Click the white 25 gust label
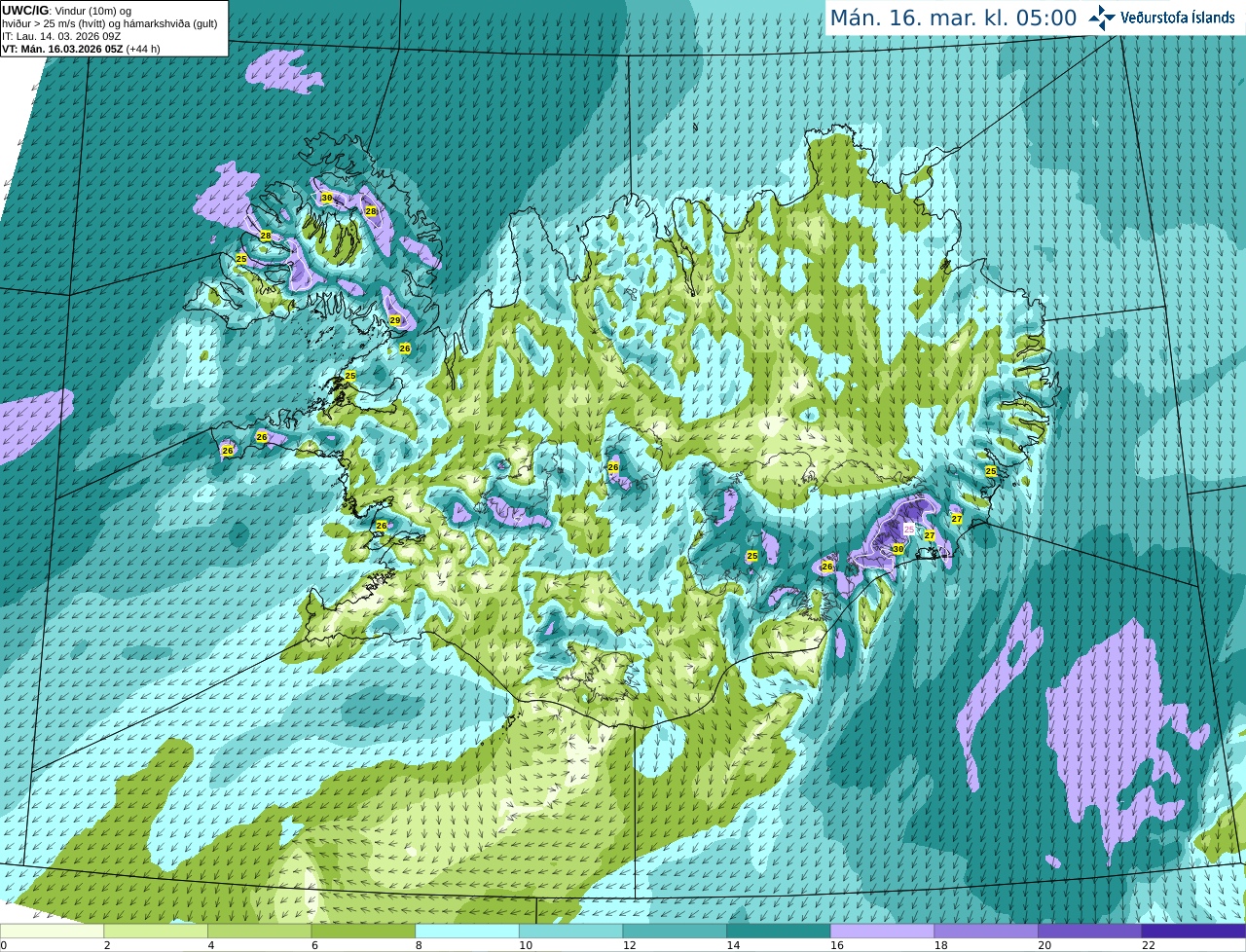The image size is (1246, 952). coord(909,529)
